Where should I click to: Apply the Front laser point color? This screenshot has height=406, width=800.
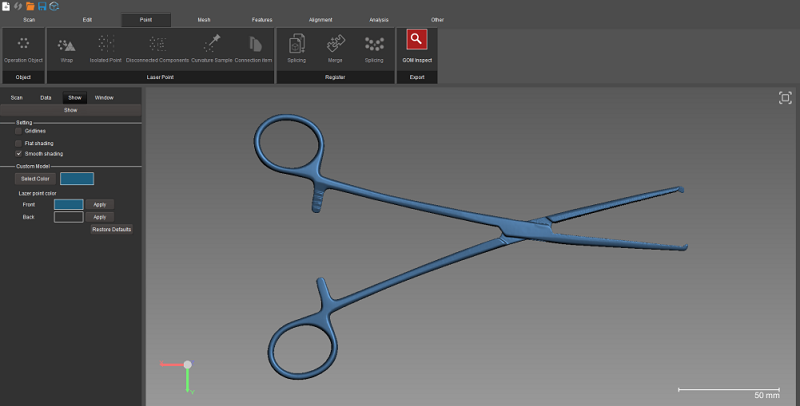pyautogui.click(x=99, y=205)
